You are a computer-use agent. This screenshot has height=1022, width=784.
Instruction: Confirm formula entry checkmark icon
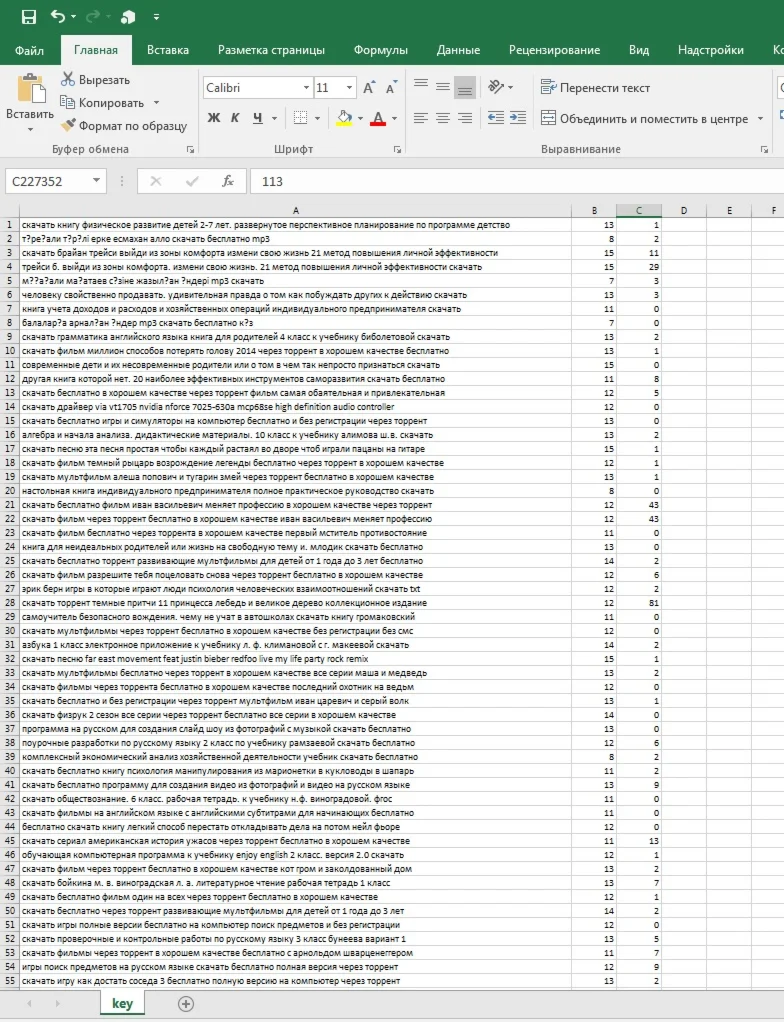tap(192, 181)
